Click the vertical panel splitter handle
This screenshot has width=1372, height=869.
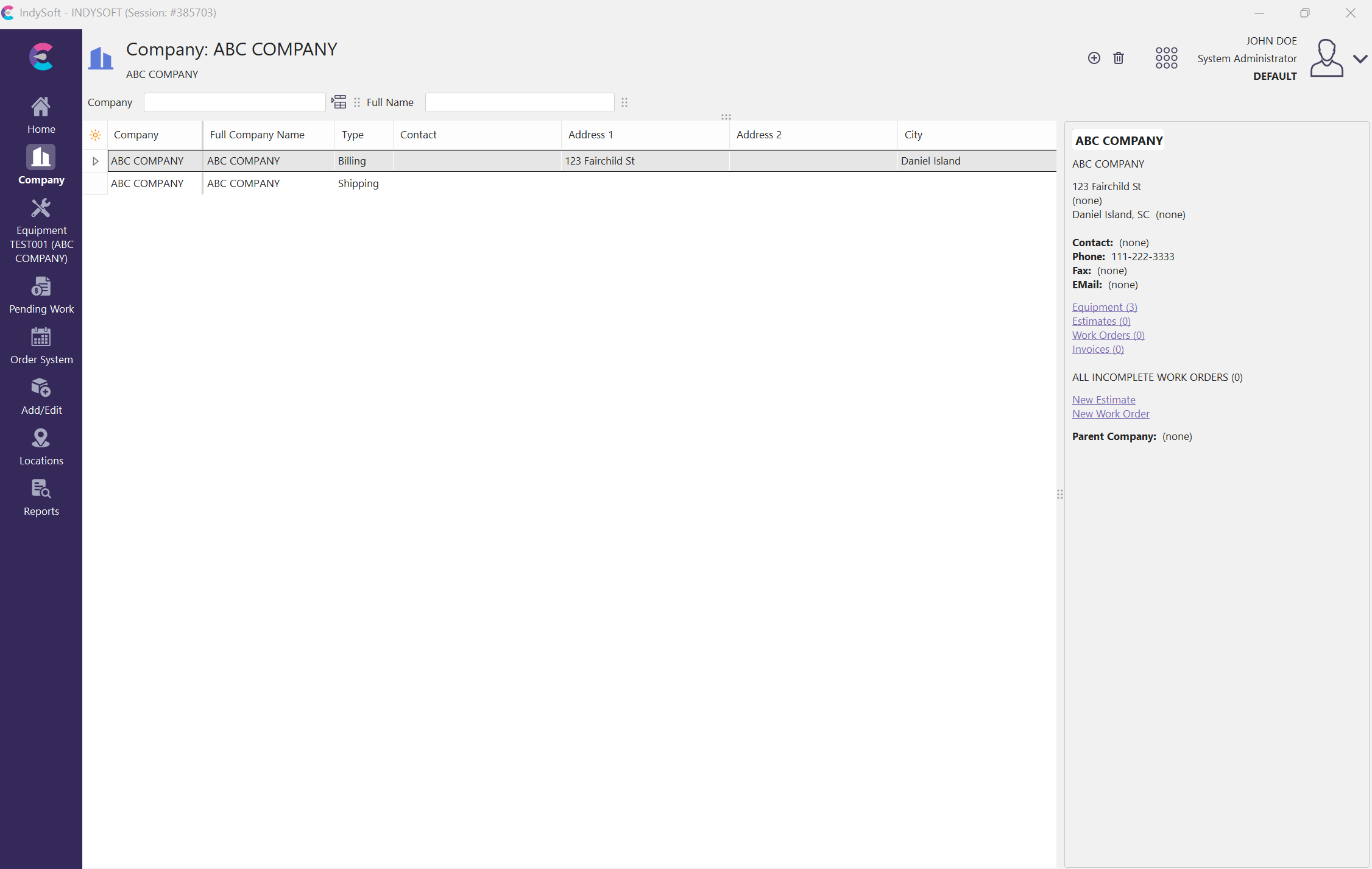pyautogui.click(x=1060, y=494)
